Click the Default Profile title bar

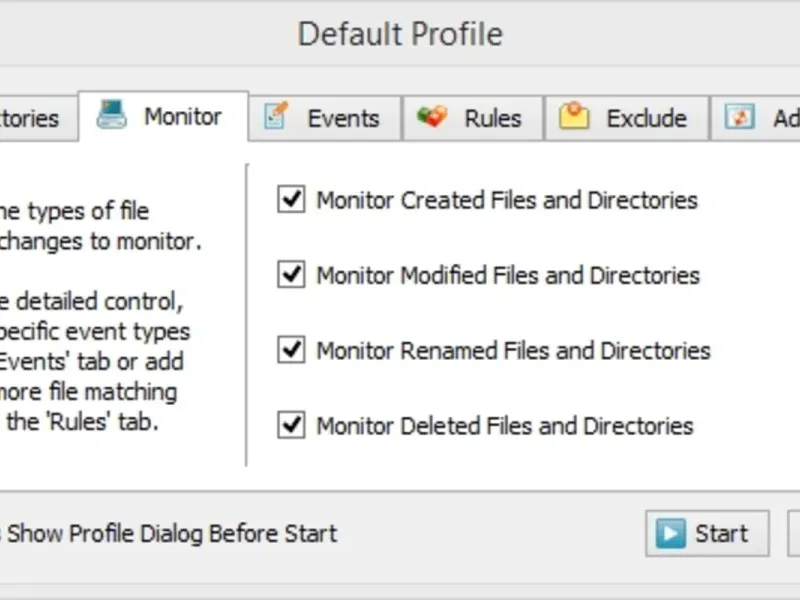pos(400,33)
